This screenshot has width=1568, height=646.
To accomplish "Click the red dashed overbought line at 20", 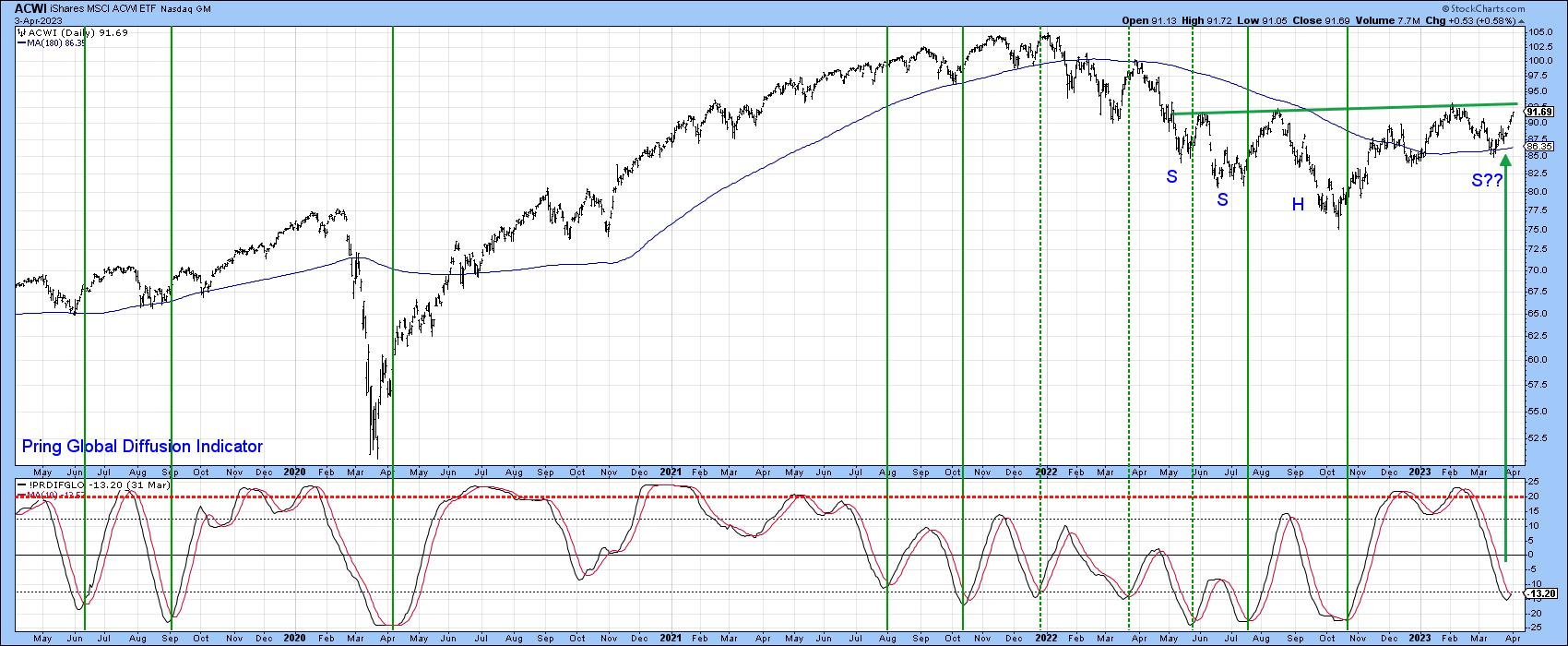I will (x=770, y=497).
